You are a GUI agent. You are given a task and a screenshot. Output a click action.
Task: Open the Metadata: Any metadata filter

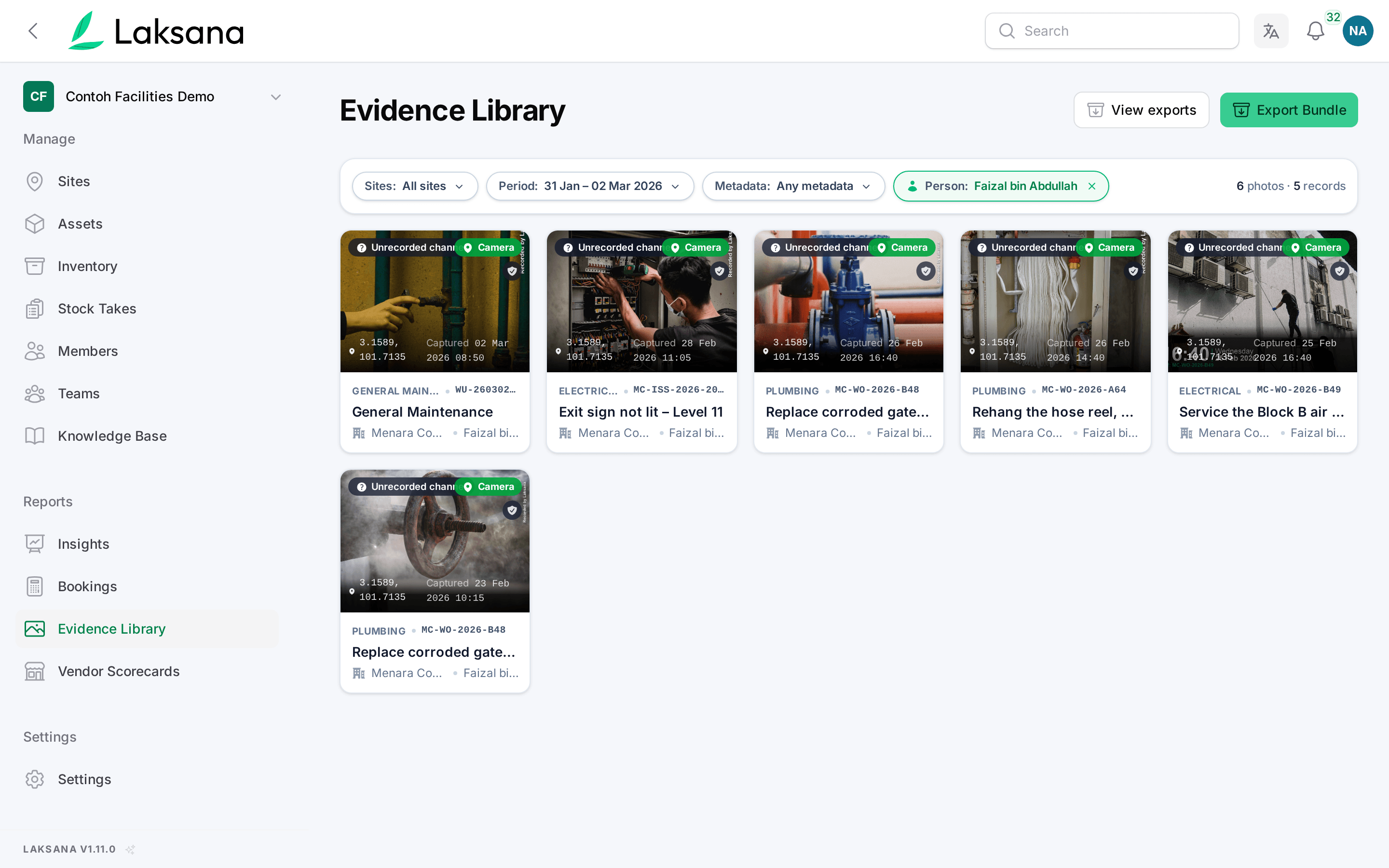tap(793, 186)
